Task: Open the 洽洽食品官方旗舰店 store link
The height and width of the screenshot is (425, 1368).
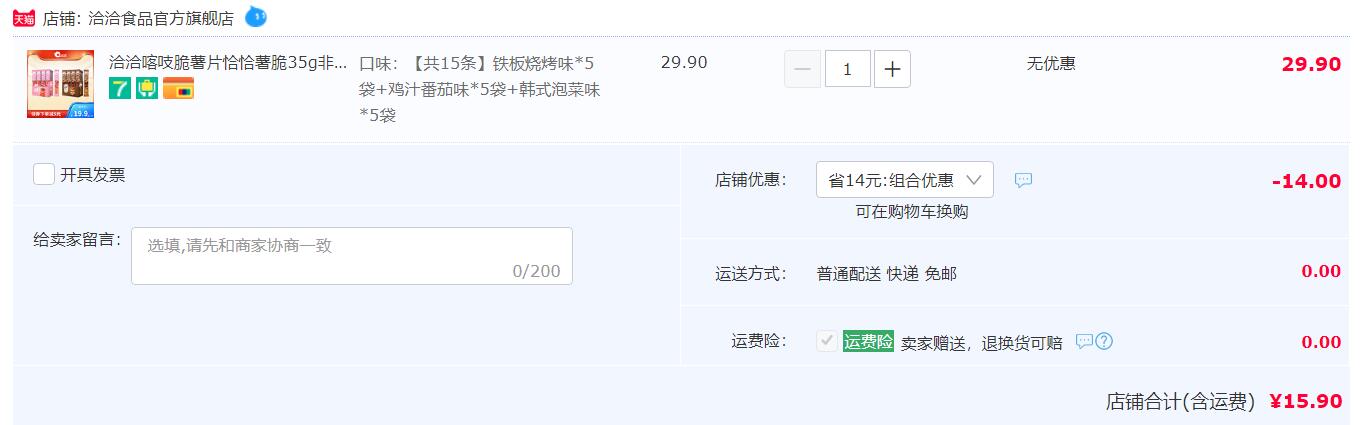Action: [160, 18]
